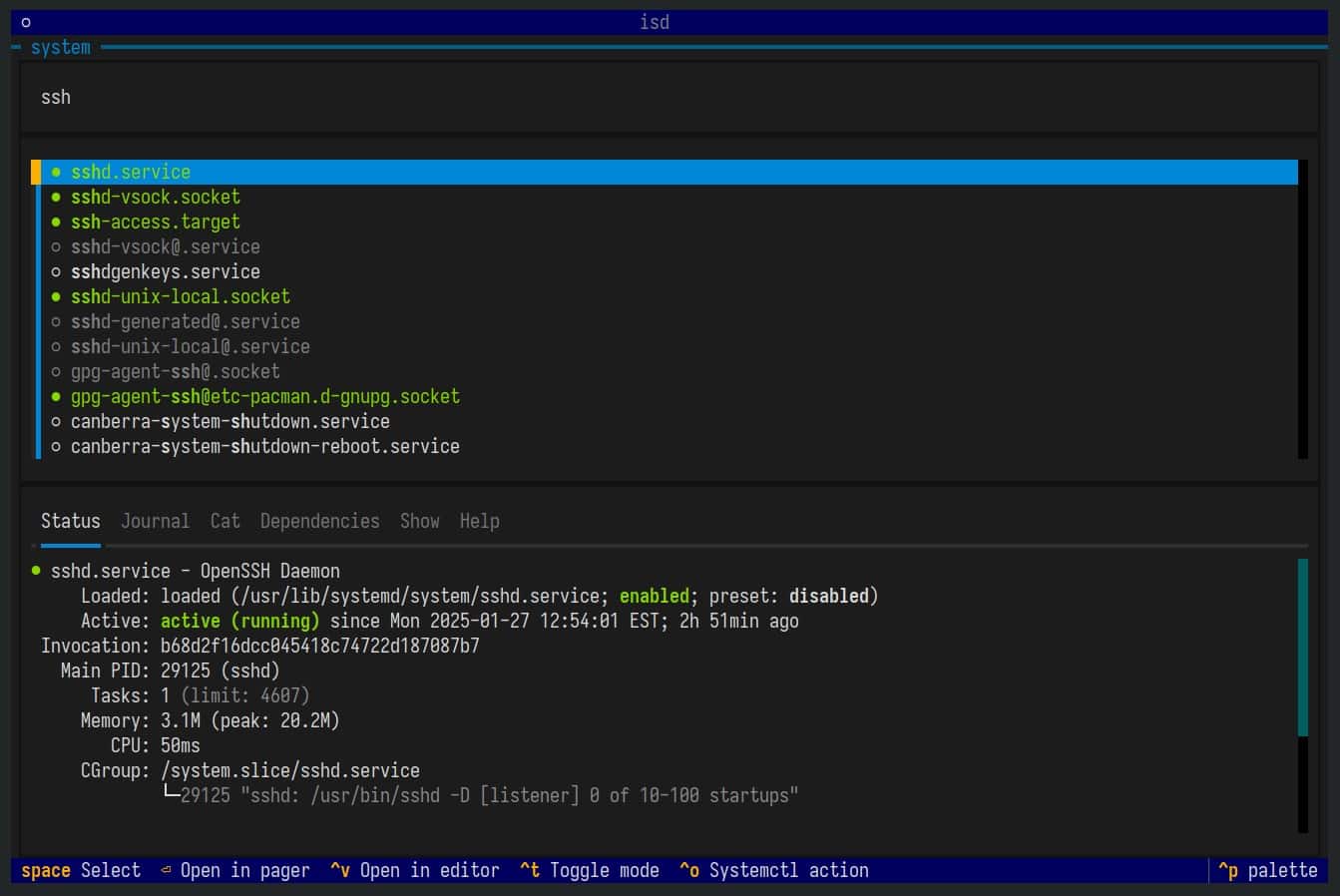Click the green status dot beside sshd.service
The image size is (1340, 896).
click(56, 172)
